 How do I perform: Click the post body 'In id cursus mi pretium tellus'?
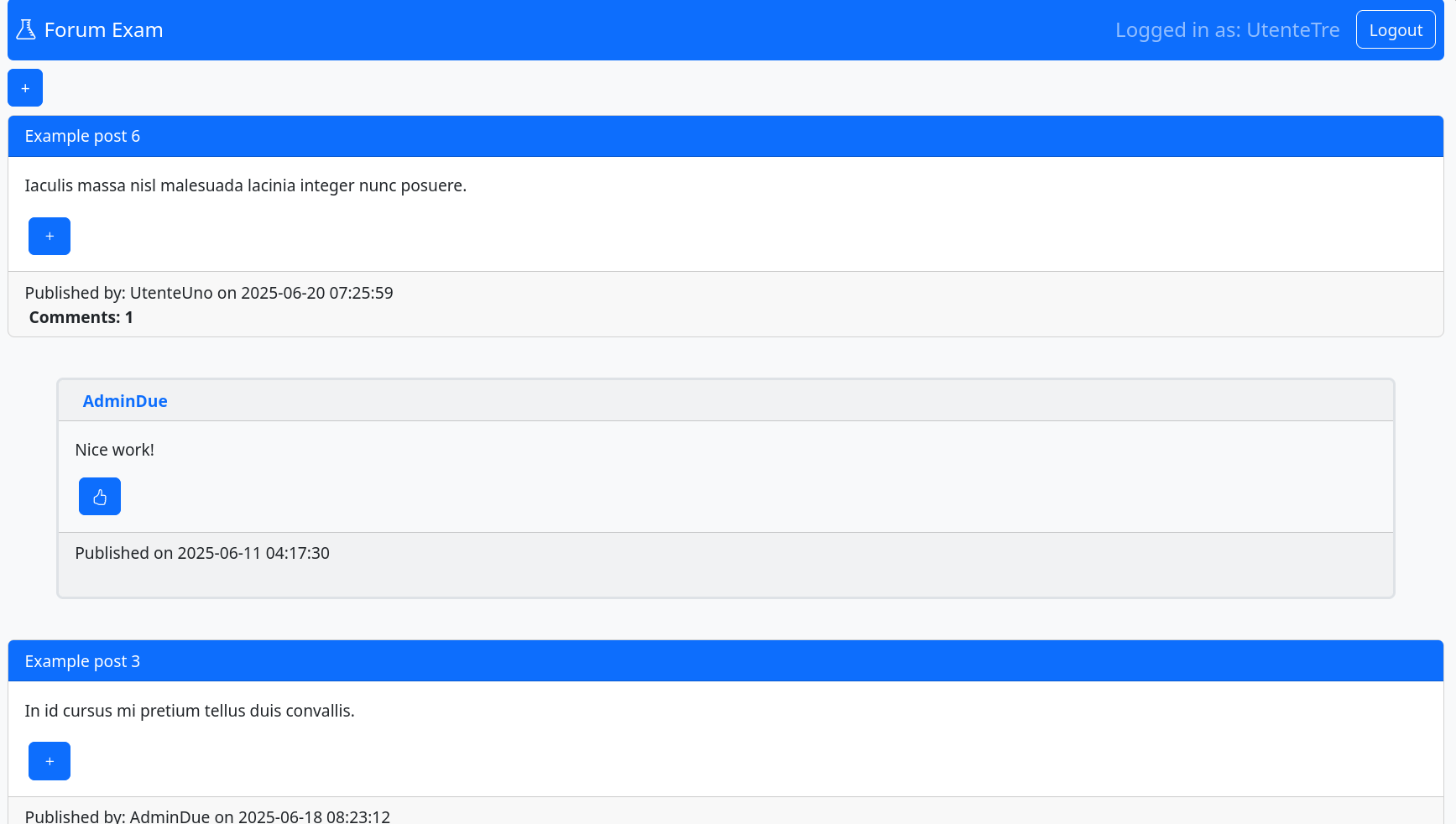(x=190, y=711)
